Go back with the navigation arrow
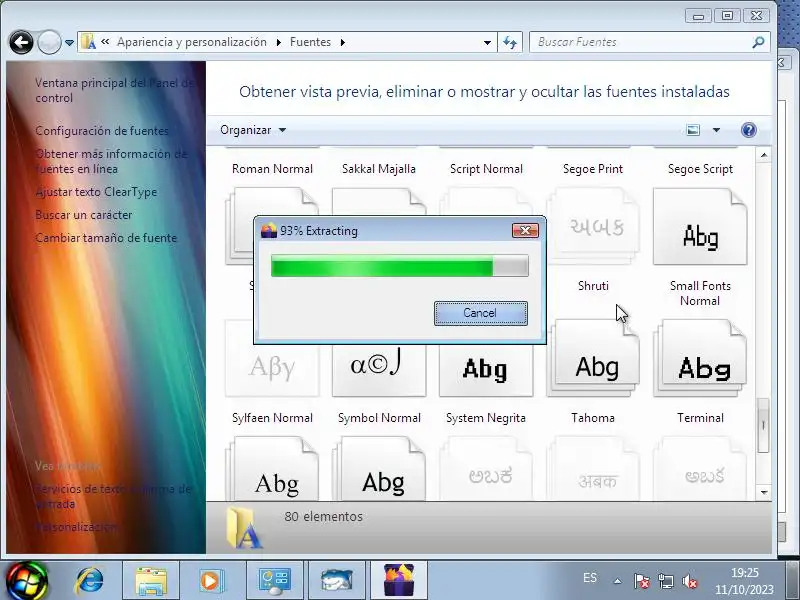This screenshot has height=600, width=800. [21, 42]
